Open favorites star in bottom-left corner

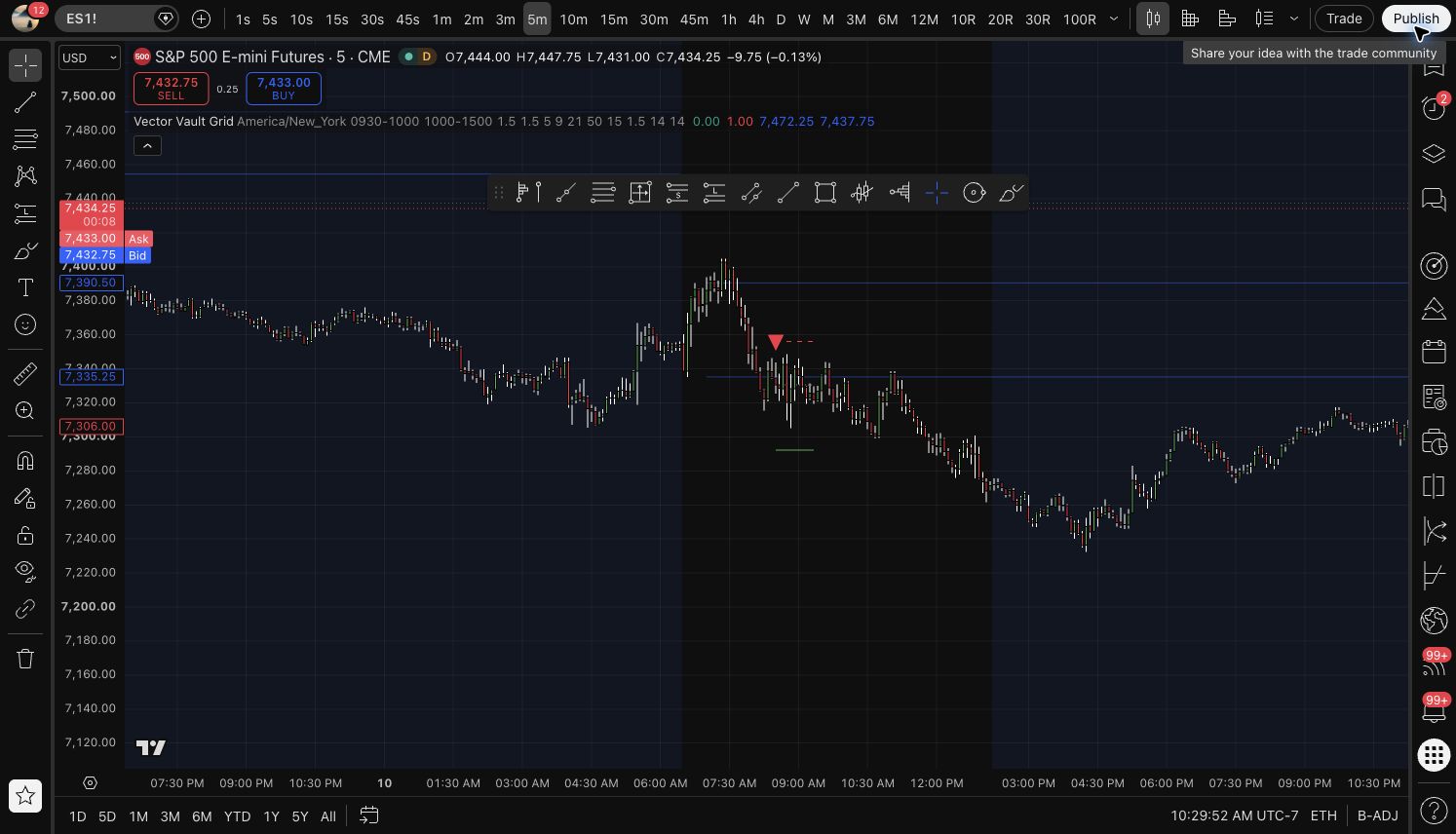coord(25,796)
